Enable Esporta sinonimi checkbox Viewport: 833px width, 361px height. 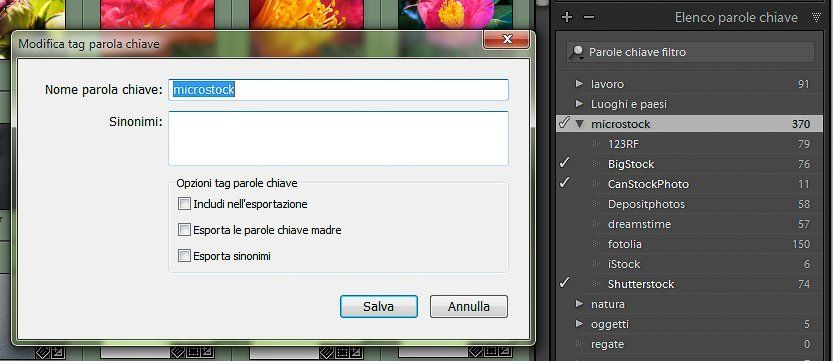(x=184, y=256)
